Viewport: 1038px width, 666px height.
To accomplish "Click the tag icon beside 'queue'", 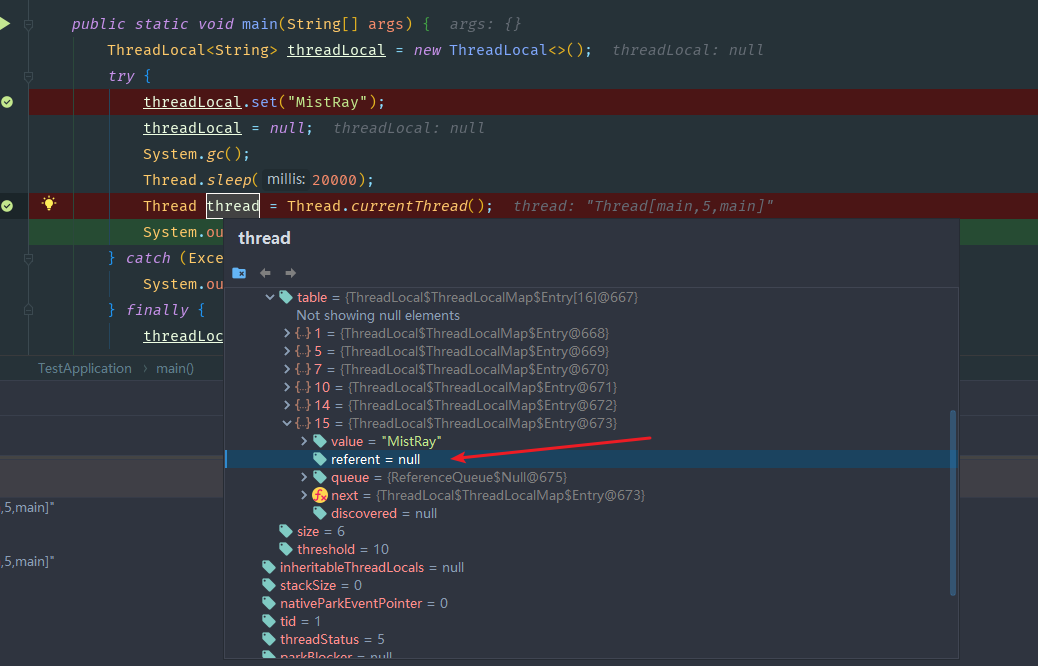I will pyautogui.click(x=320, y=477).
